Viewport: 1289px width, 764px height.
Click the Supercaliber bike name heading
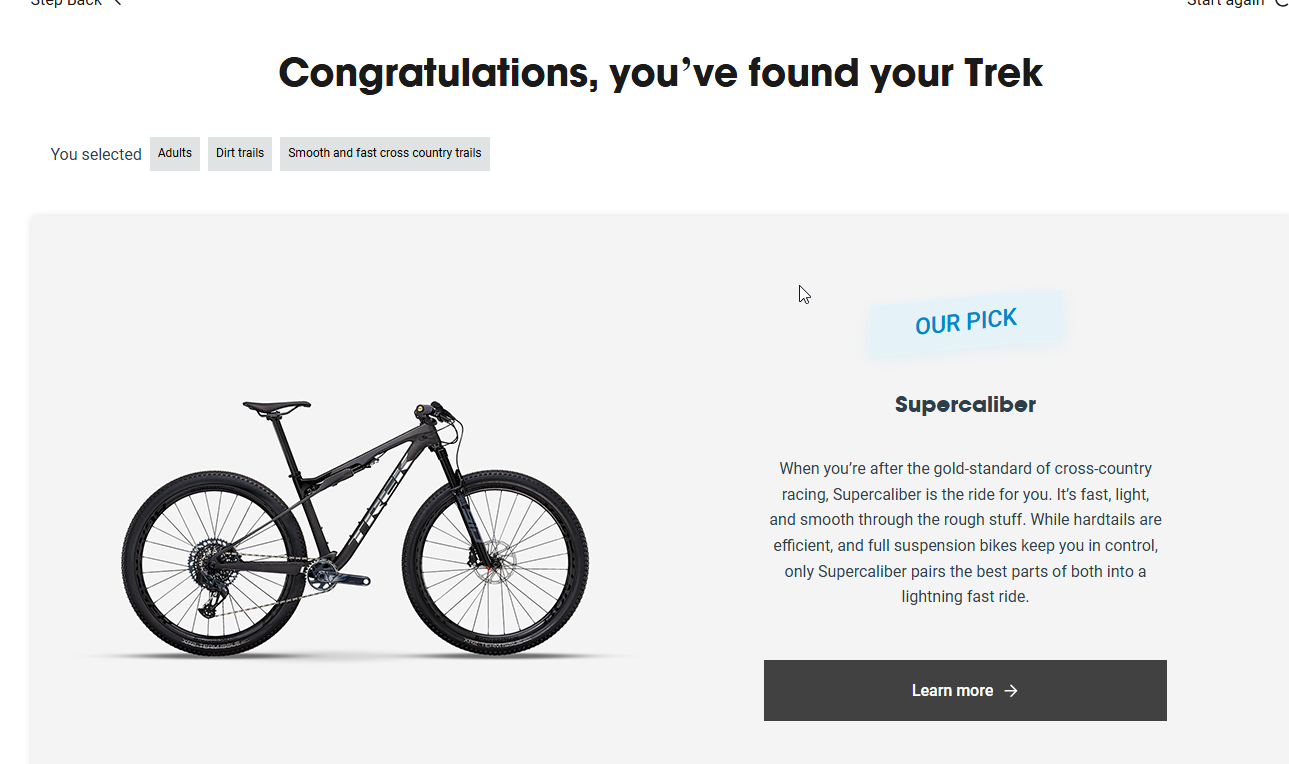coord(965,405)
